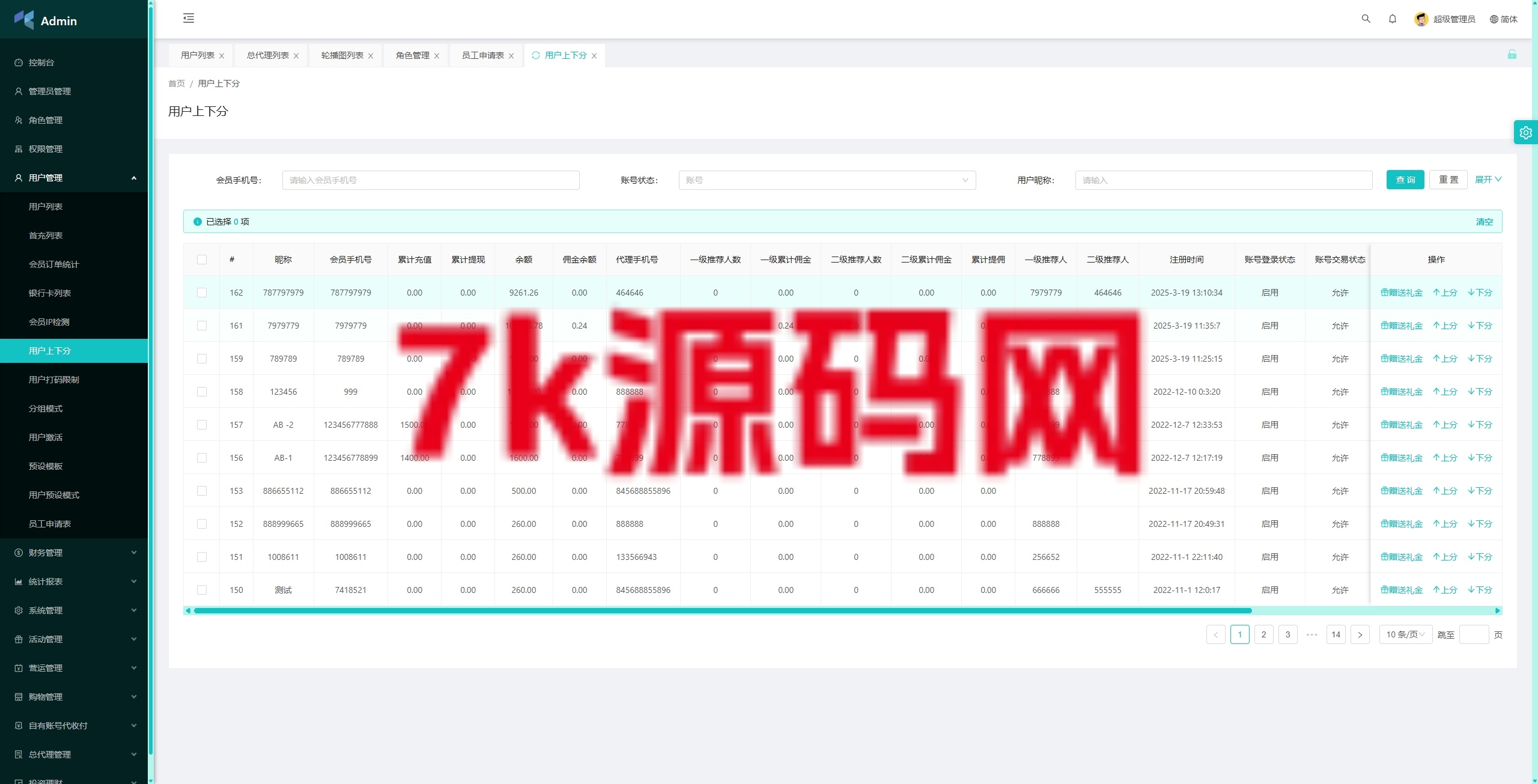Image resolution: width=1538 pixels, height=784 pixels.
Task: Reload the 用户上下分 tab via refresh icon
Action: [x=535, y=55]
